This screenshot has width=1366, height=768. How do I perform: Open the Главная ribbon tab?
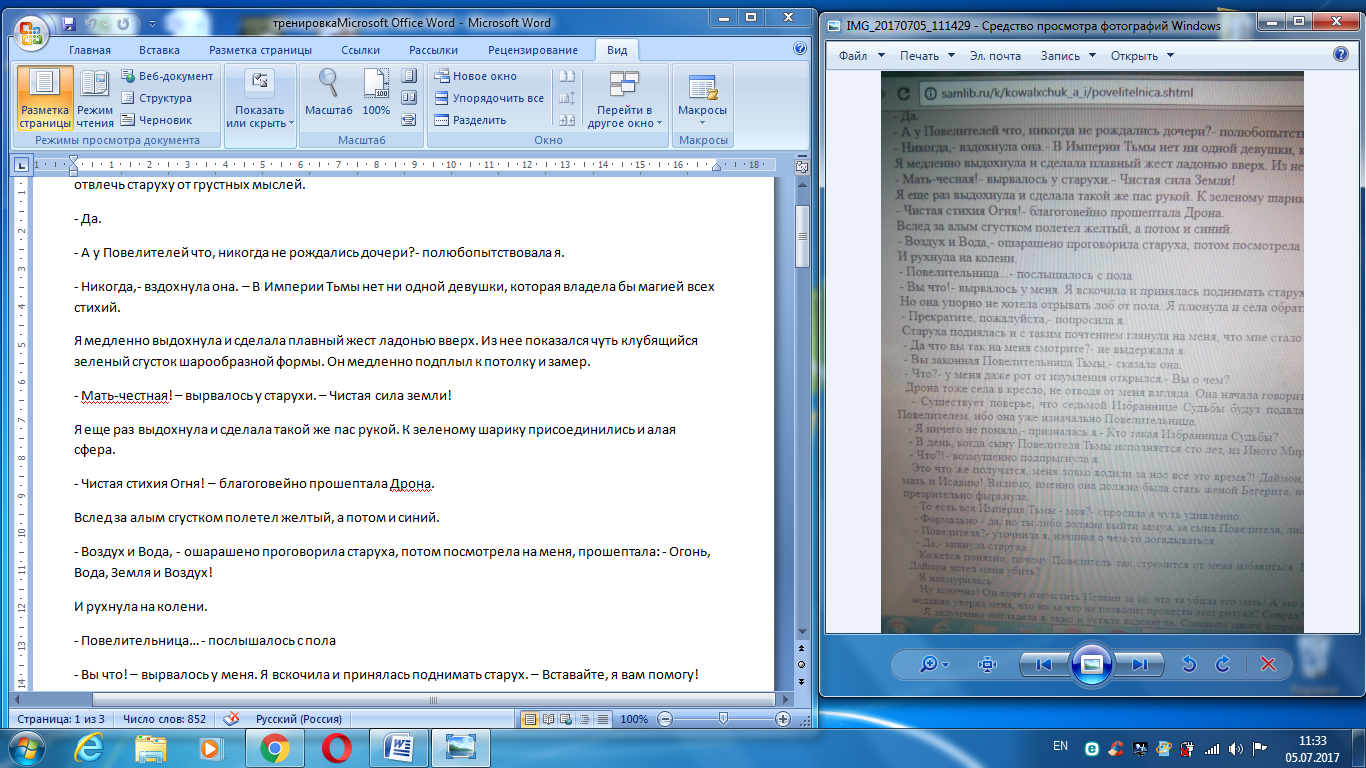pyautogui.click(x=90, y=50)
